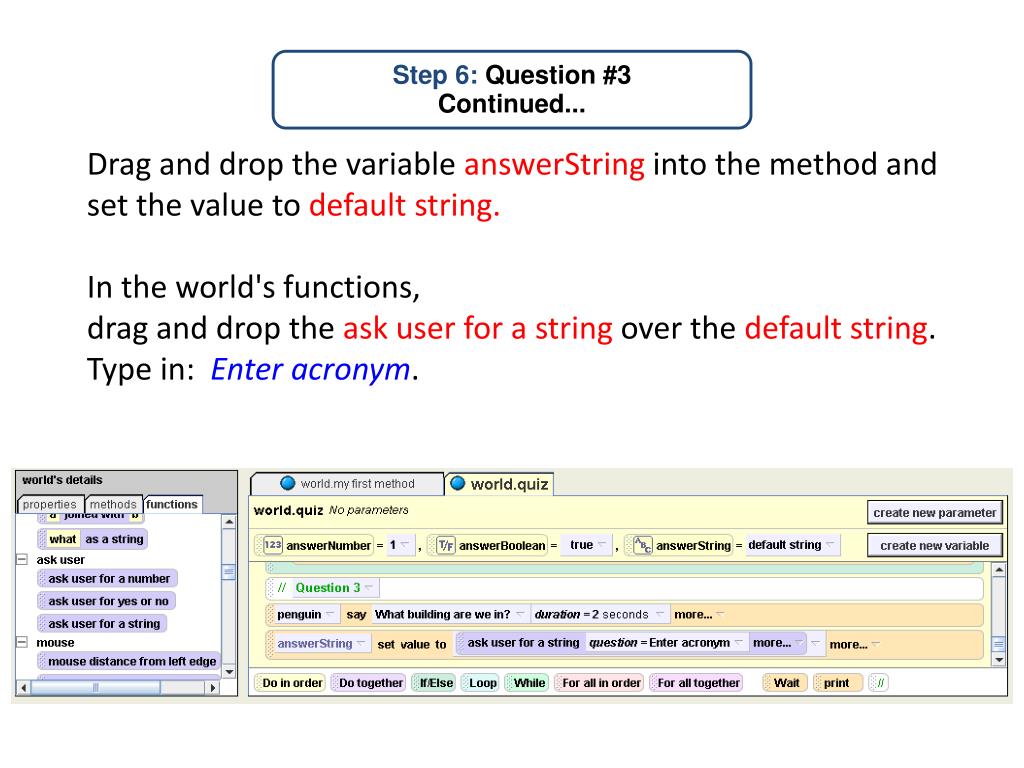Open the answerBoolean value dropdown showing true
Screen dimensions: 1024x768
click(587, 545)
